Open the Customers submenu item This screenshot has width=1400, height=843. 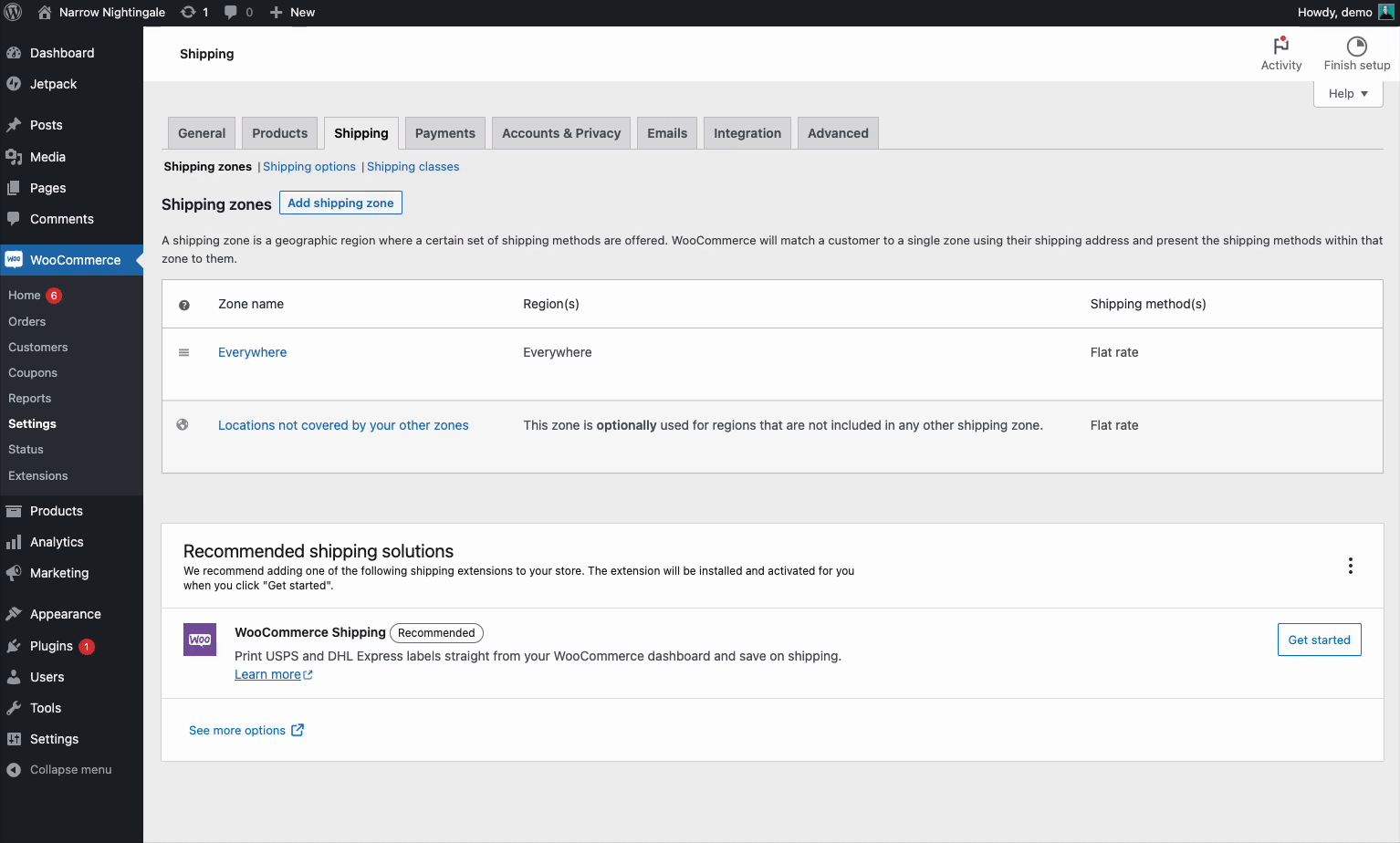[38, 347]
